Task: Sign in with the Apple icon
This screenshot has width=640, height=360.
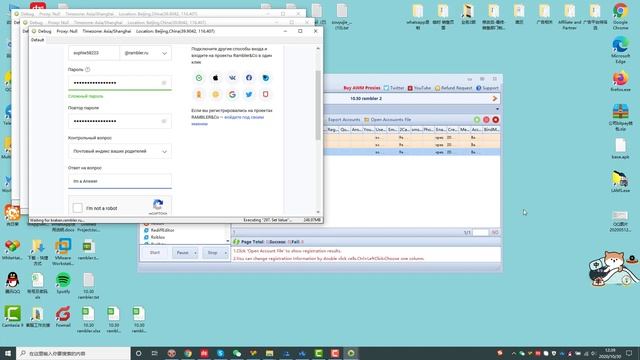Action: click(x=216, y=78)
